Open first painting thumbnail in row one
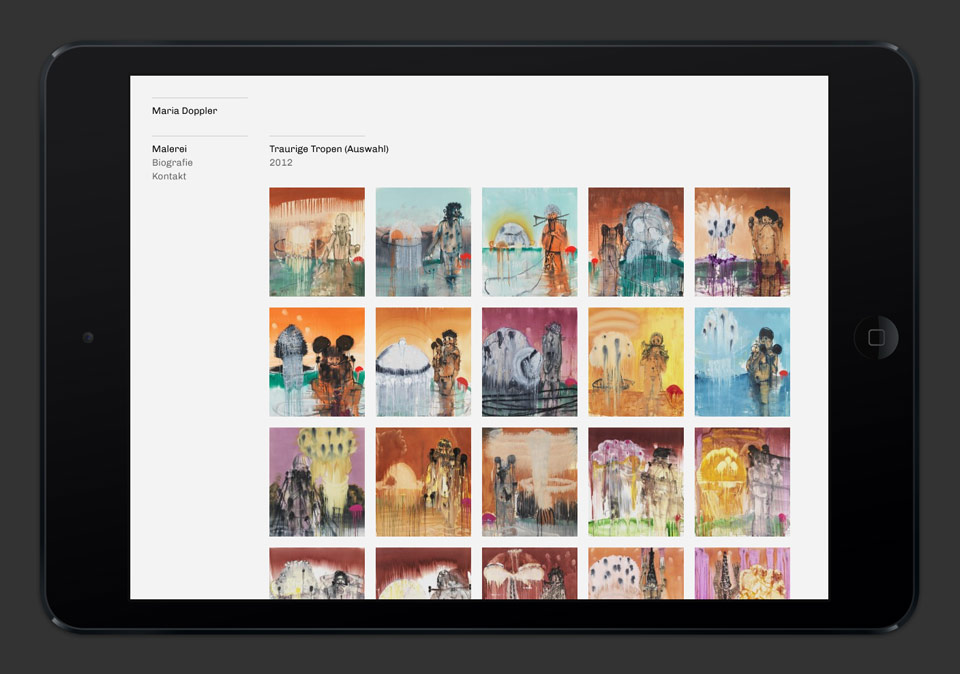960x674 pixels. tap(317, 242)
